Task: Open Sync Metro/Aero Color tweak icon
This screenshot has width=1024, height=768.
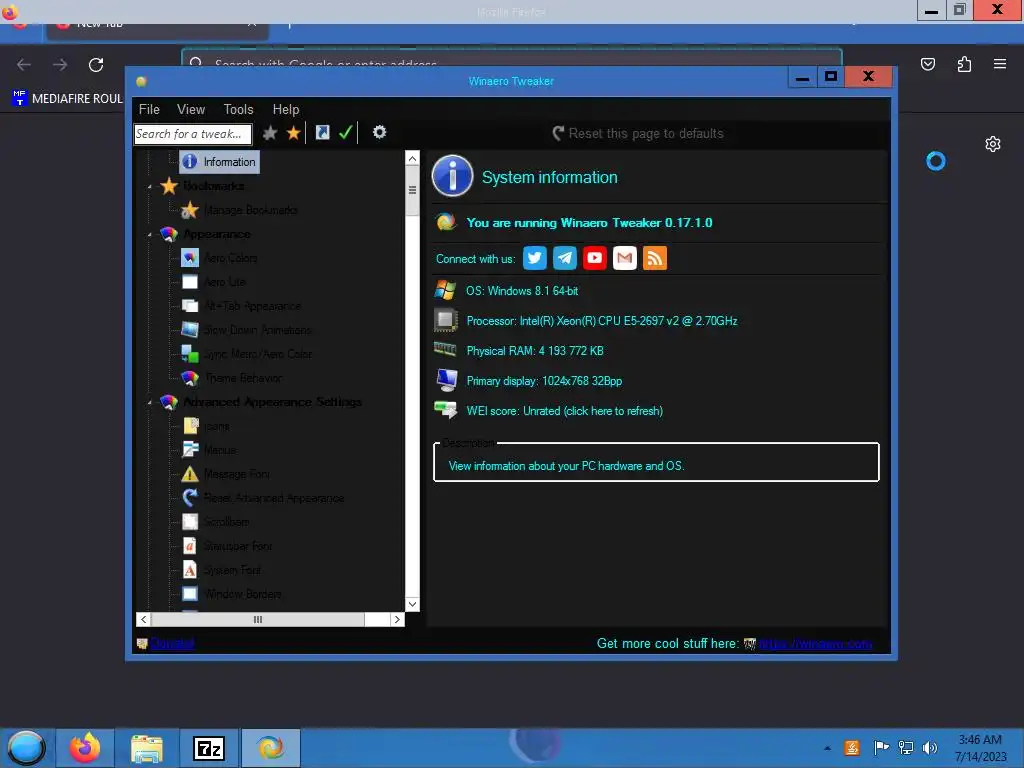Action: (x=189, y=354)
